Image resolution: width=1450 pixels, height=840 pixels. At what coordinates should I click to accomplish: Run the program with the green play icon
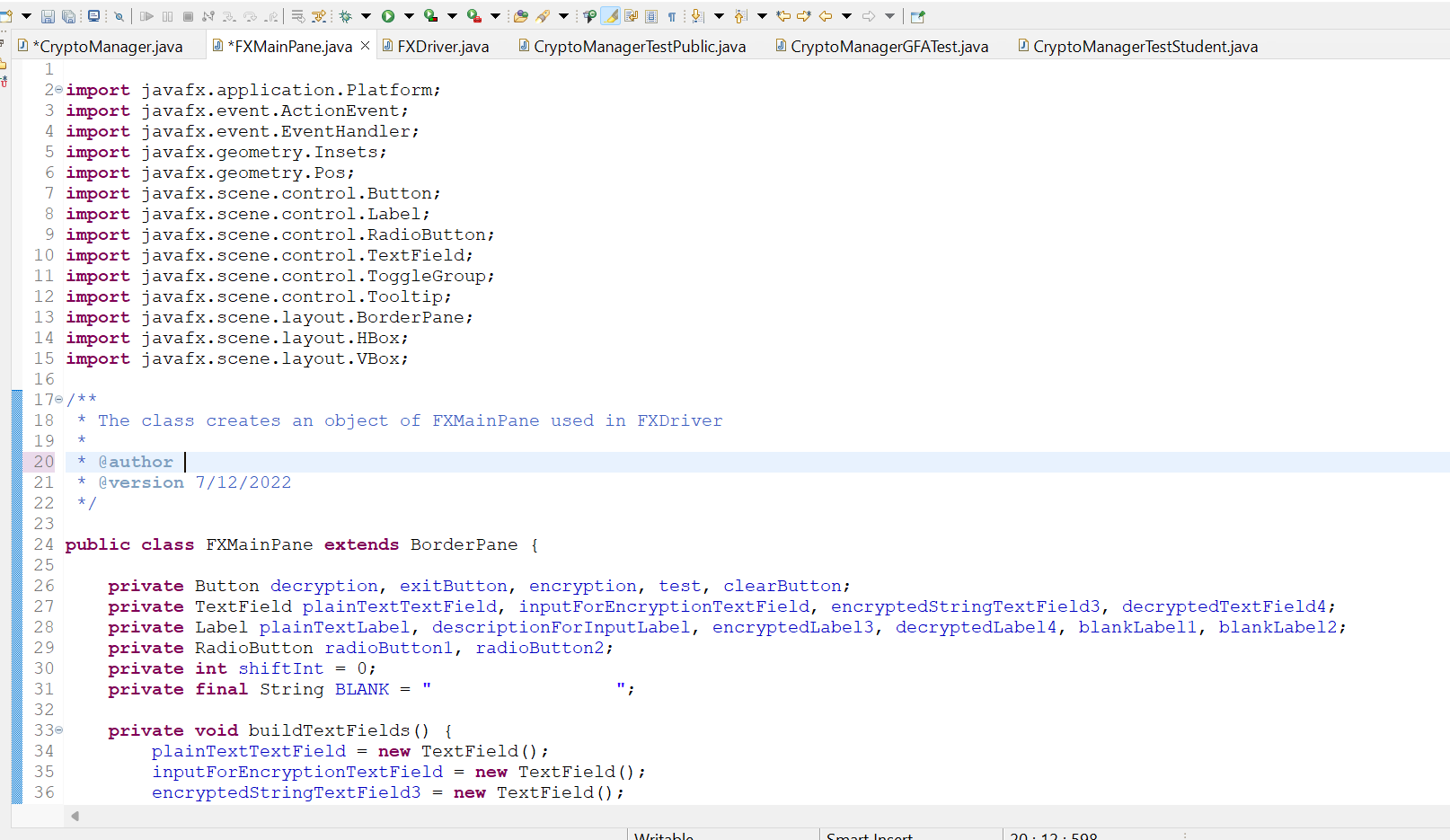388,16
